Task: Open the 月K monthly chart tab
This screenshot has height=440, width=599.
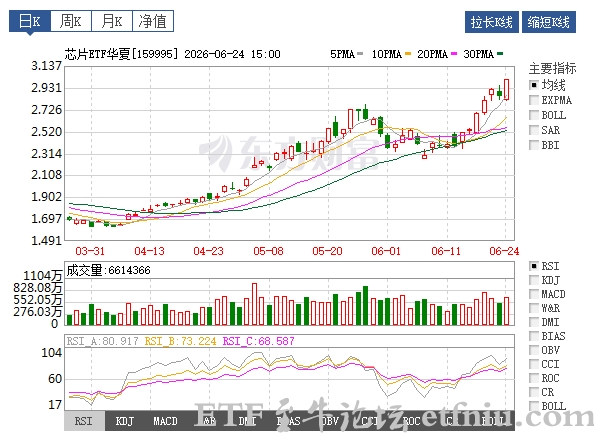Action: [112, 21]
